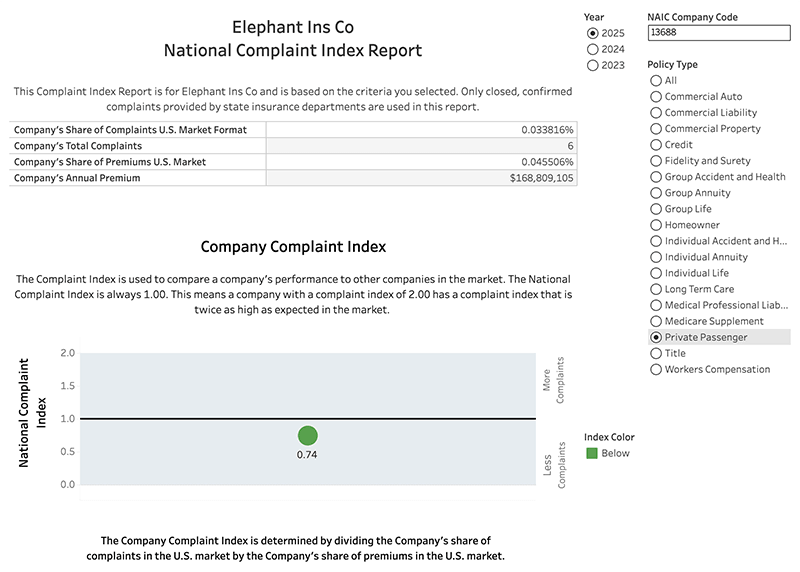Viewport: 800px width, 572px height.
Task: Select Individual Life policy type
Action: pyautogui.click(x=656, y=273)
